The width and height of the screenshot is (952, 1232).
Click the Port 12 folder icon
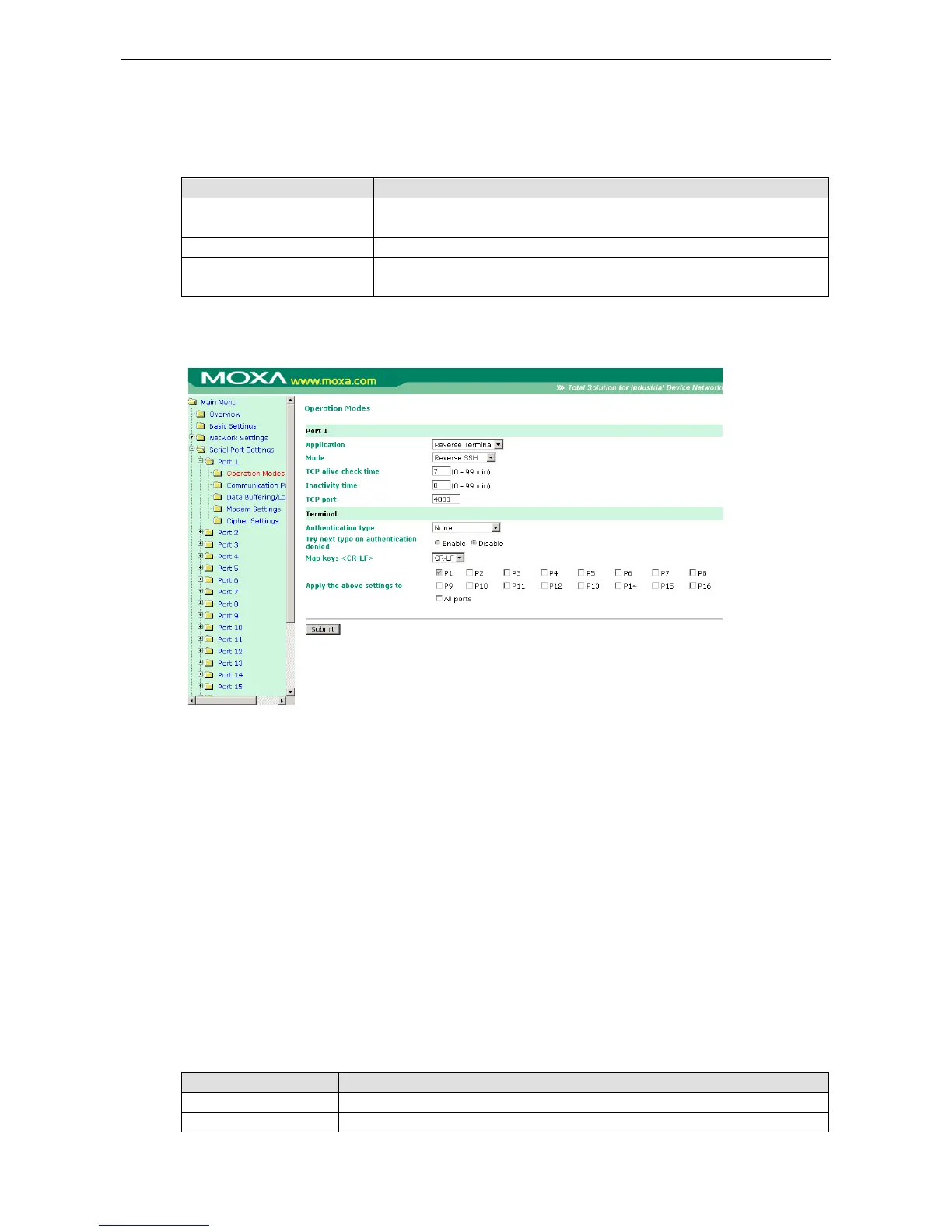[209, 651]
